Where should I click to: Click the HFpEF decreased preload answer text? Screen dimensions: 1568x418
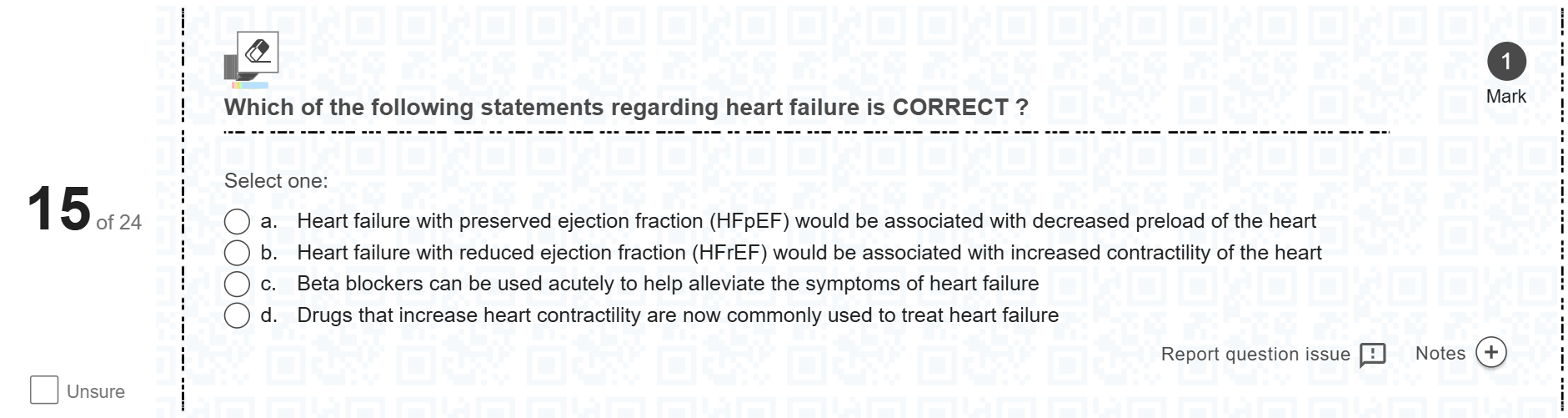click(x=806, y=221)
